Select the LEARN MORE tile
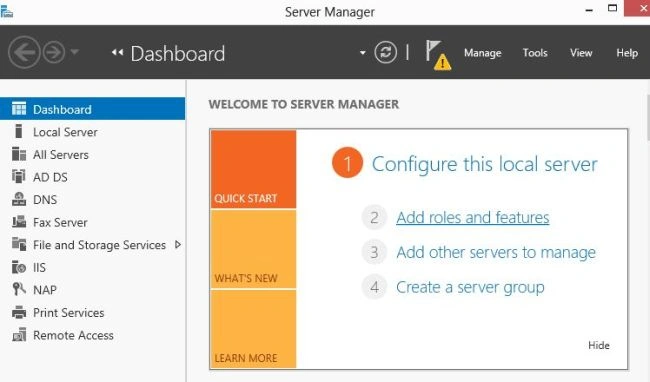Screen dimensions: 650x382 pyautogui.click(x=253, y=329)
